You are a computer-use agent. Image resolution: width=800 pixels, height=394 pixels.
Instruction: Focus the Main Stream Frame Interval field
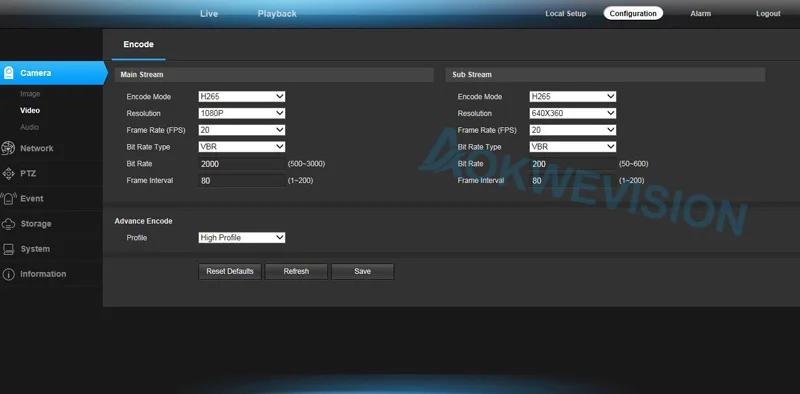[x=242, y=181]
